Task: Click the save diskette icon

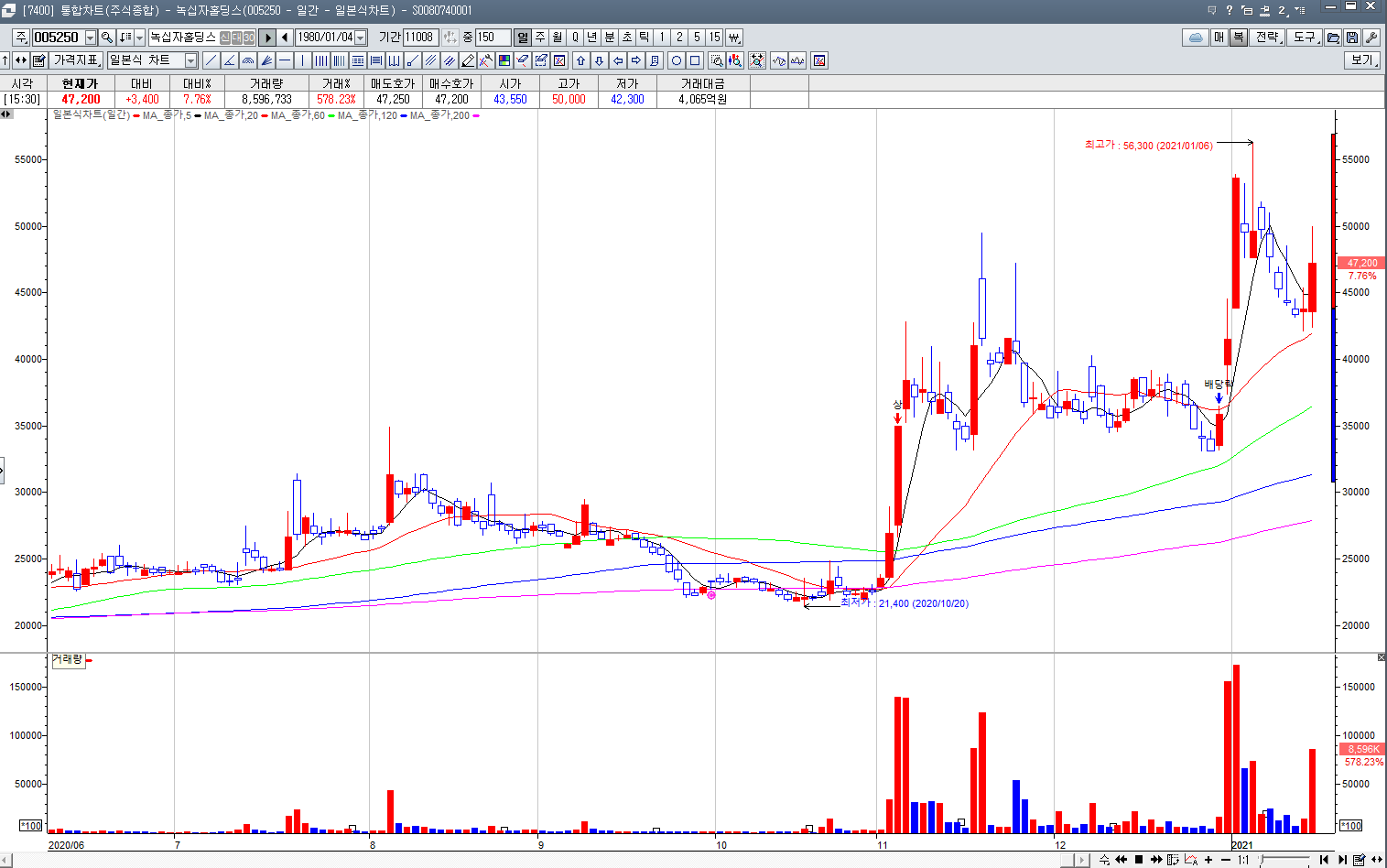Action: coord(1352,38)
